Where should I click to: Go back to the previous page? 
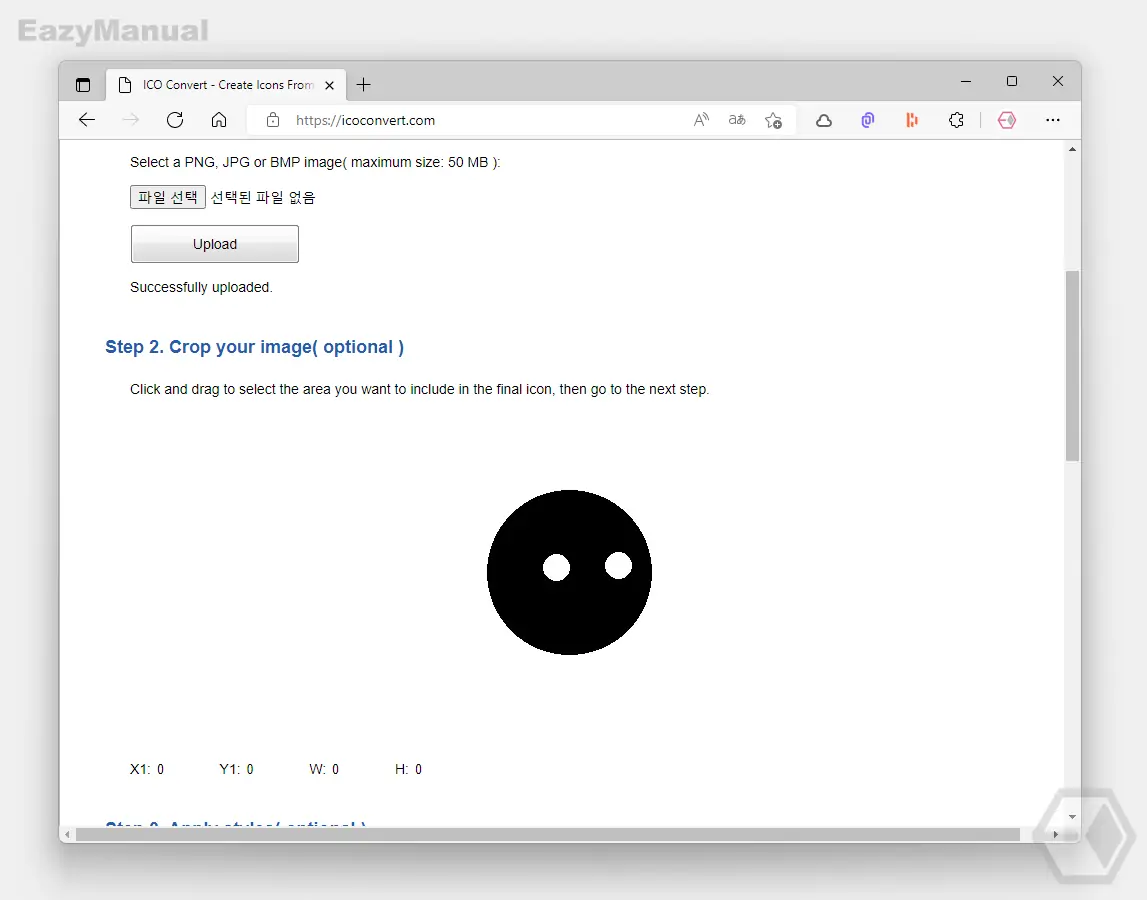coord(87,120)
